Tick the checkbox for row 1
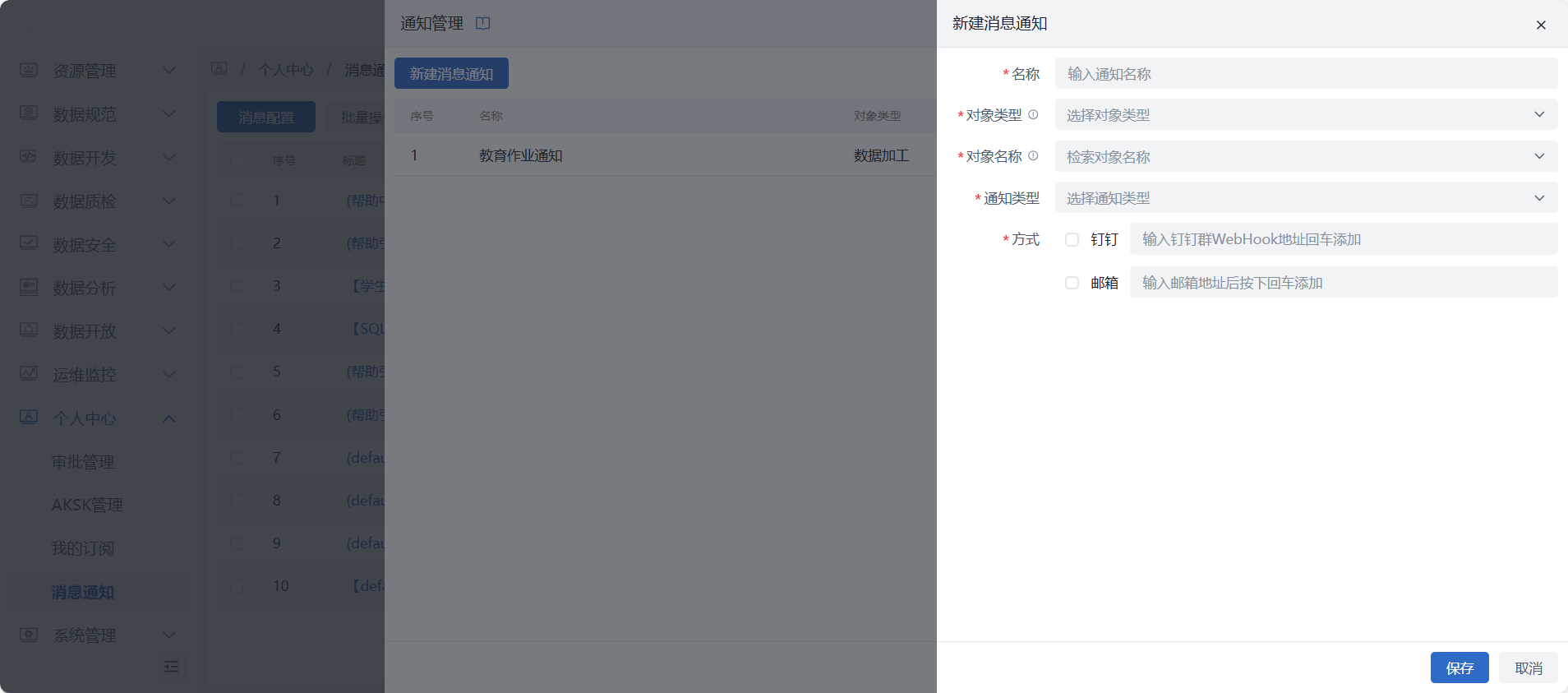The height and width of the screenshot is (693, 1568). click(x=238, y=201)
